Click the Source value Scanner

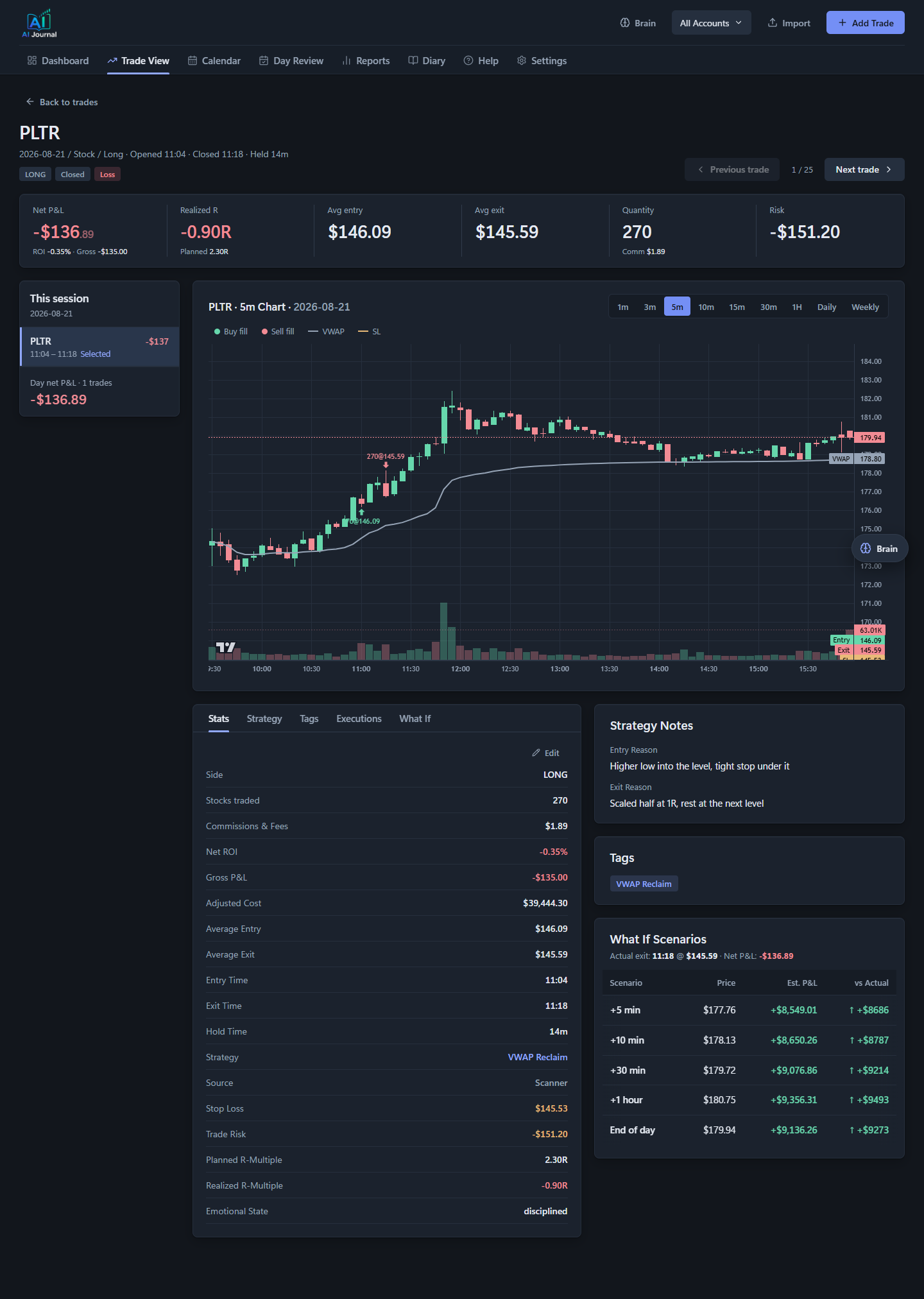tap(551, 1083)
